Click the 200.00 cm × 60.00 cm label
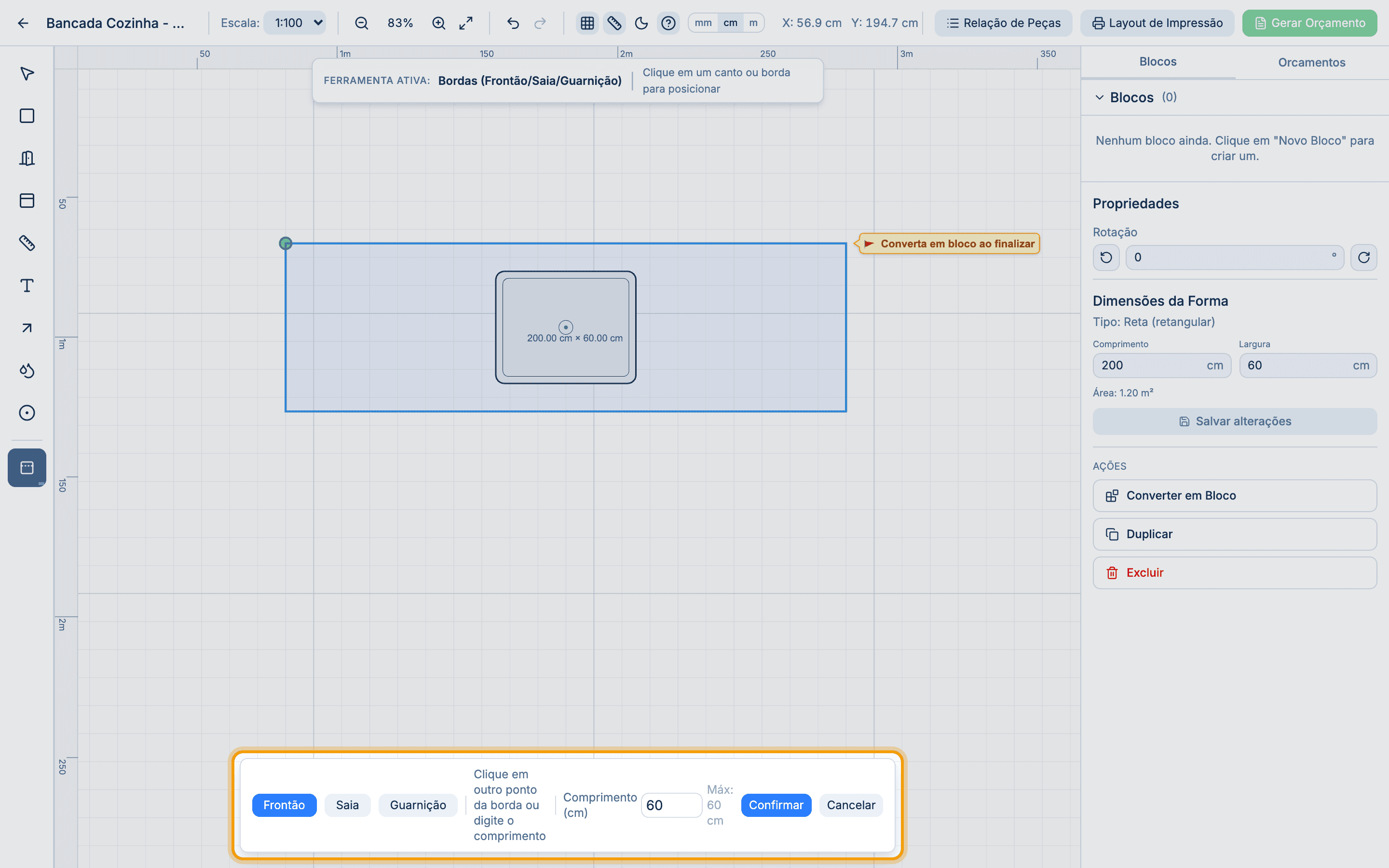Image resolution: width=1389 pixels, height=868 pixels. point(574,338)
